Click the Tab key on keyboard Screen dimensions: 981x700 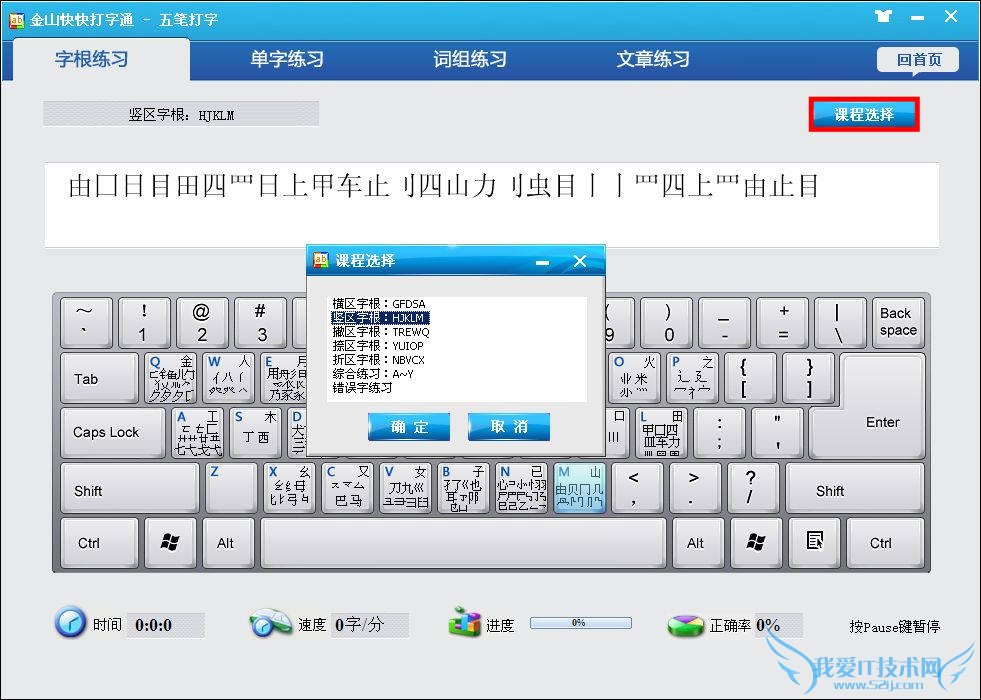[99, 378]
